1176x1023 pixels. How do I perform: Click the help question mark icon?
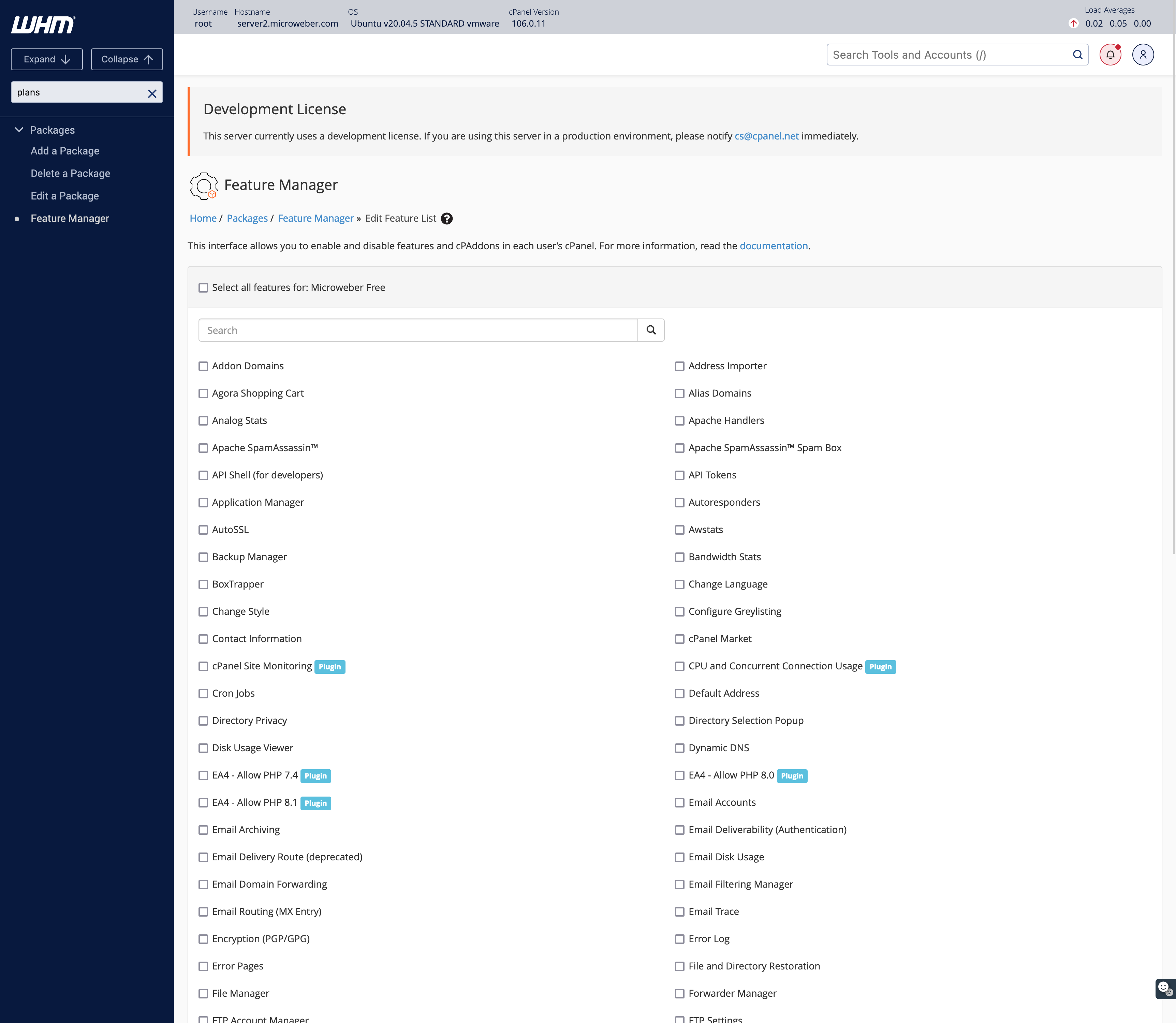click(447, 219)
